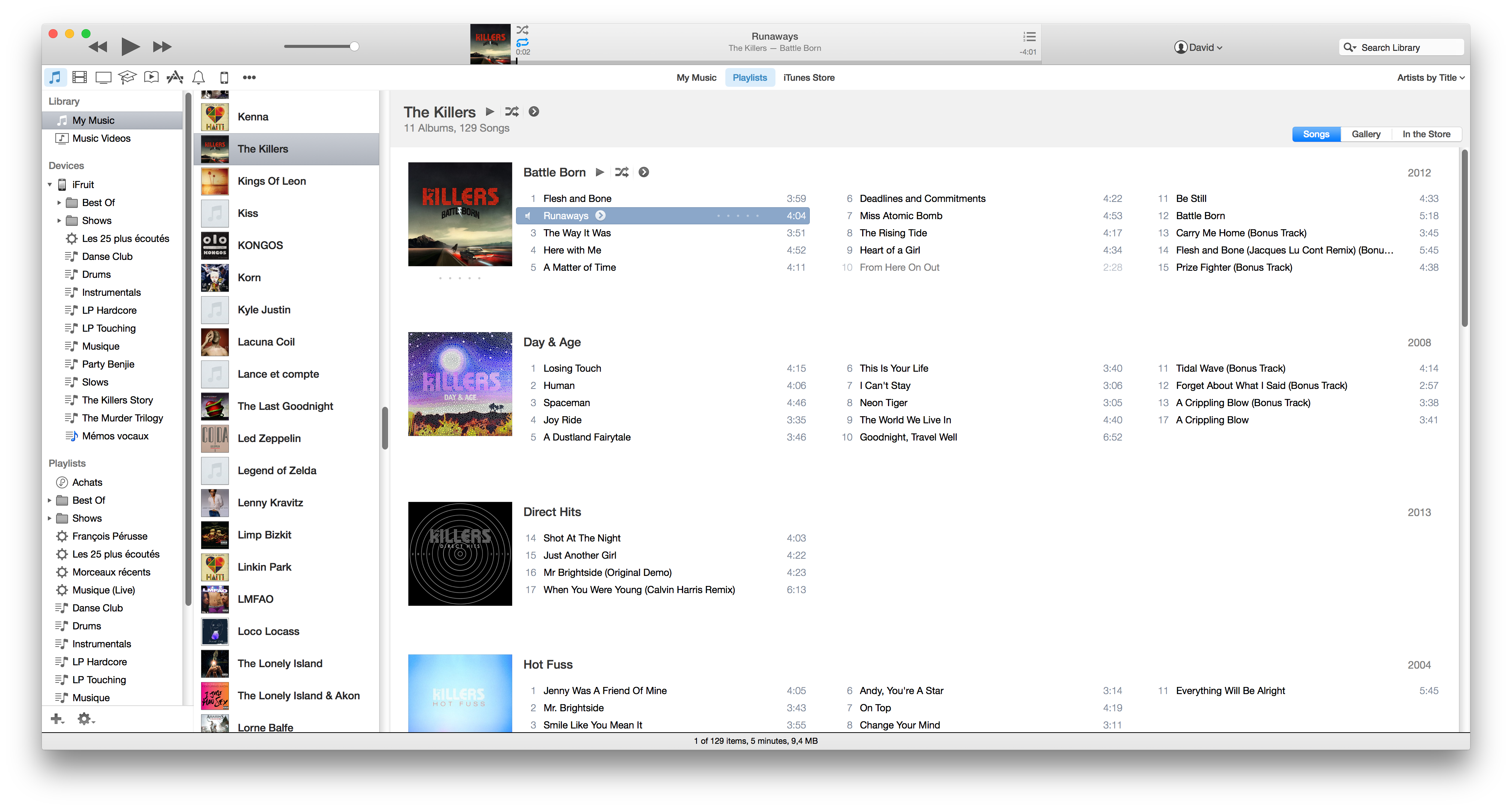Open the sidebar gear settings menu
Screen dimensions: 1512x810
[x=86, y=718]
